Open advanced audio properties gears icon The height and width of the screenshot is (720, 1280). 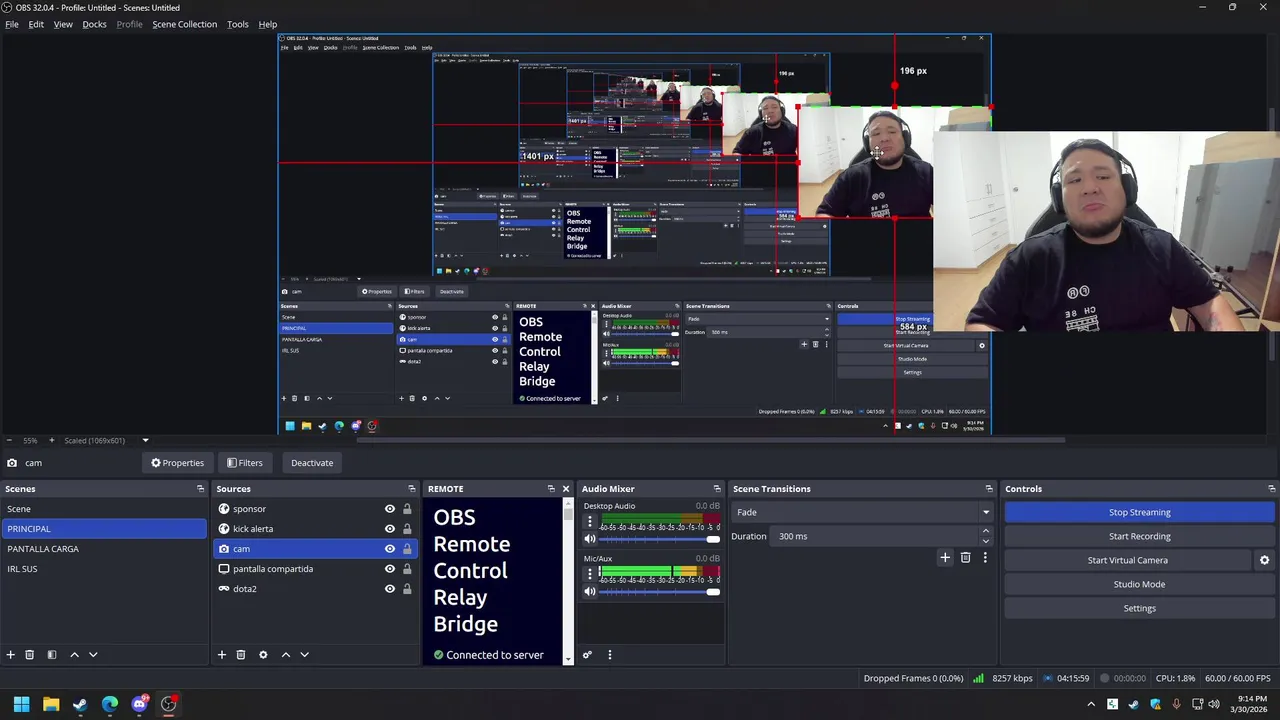coord(587,655)
